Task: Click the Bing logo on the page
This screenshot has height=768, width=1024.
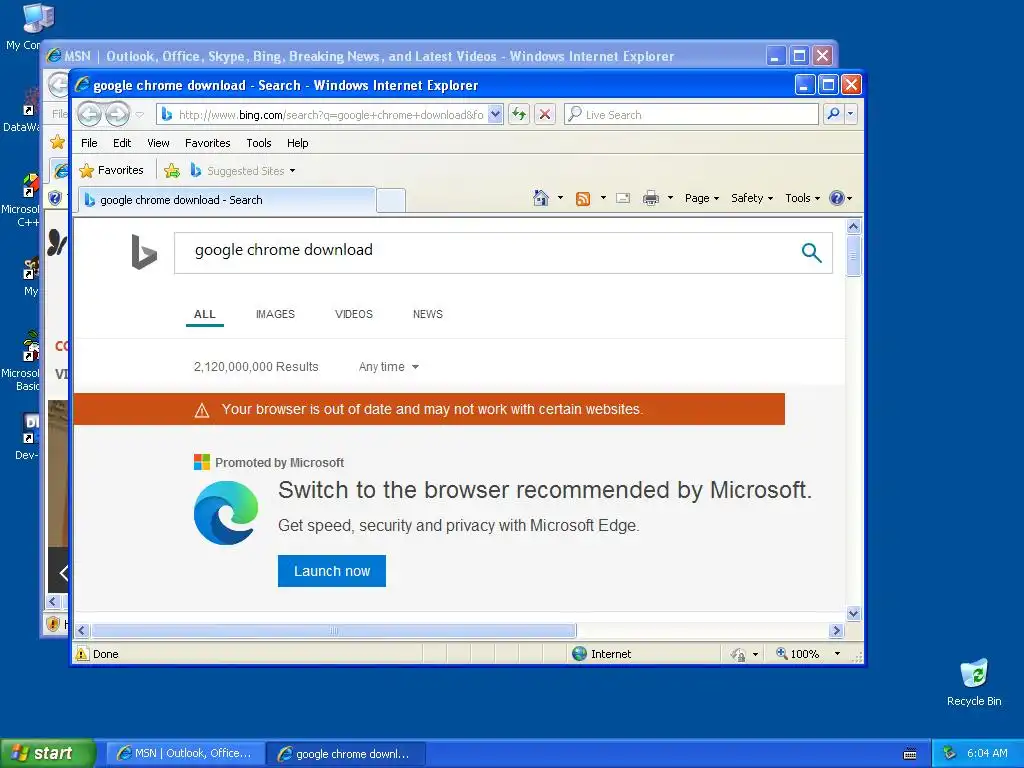Action: (144, 252)
